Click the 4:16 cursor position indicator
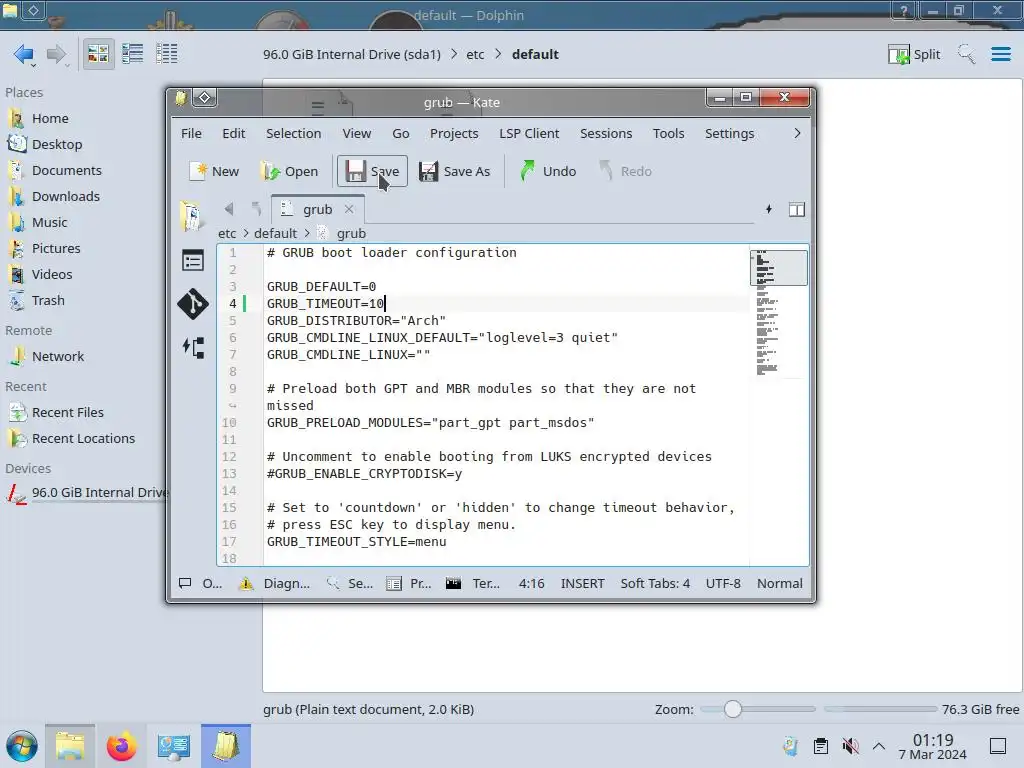The height and width of the screenshot is (768, 1024). pyautogui.click(x=531, y=583)
